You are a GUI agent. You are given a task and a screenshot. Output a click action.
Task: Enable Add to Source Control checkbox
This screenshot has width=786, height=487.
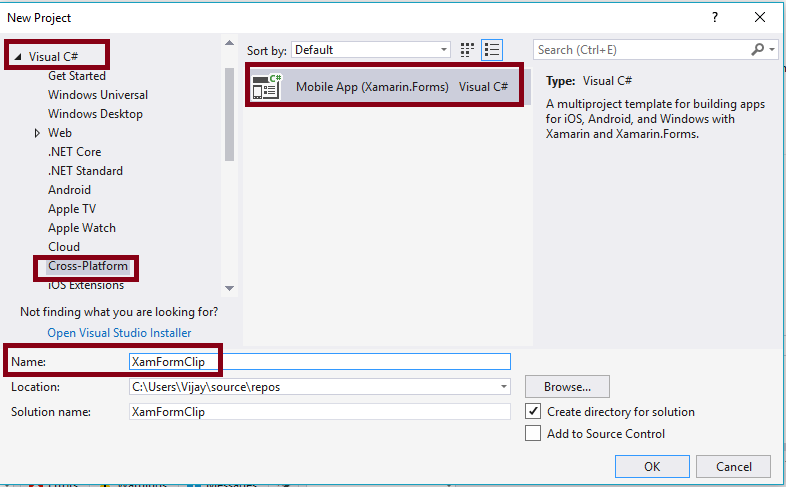[533, 433]
